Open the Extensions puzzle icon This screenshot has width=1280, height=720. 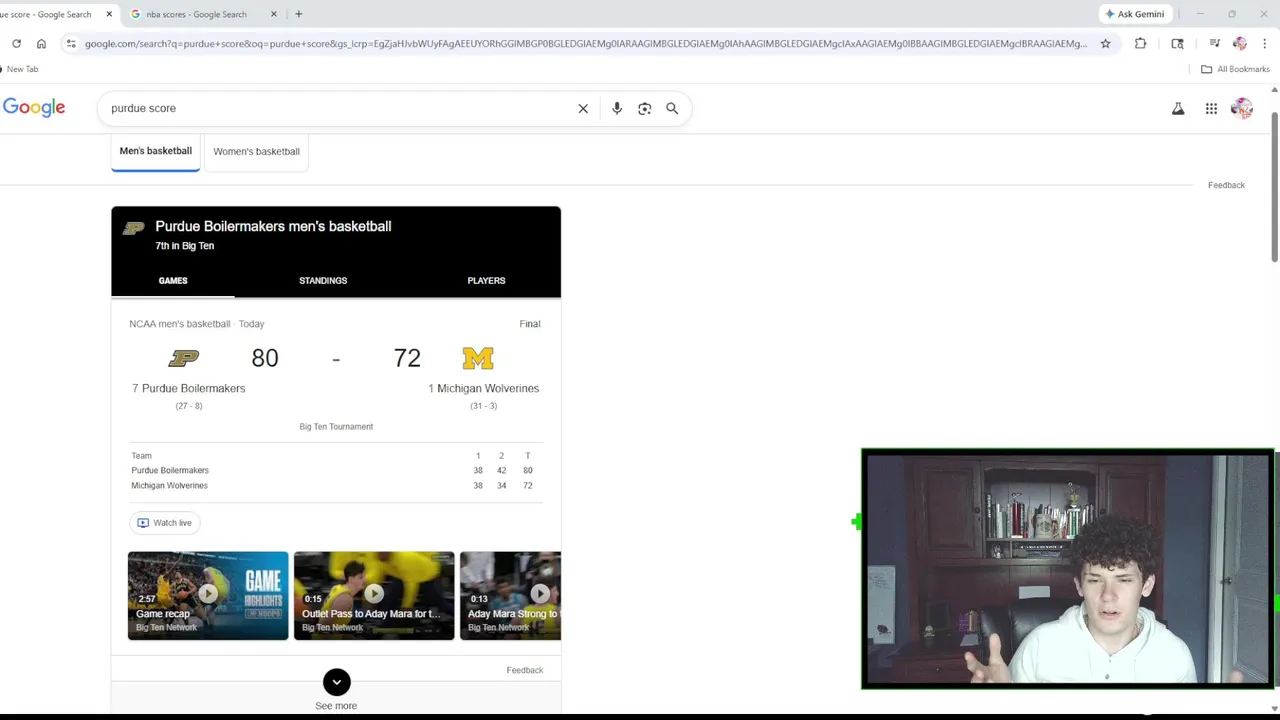point(1140,43)
